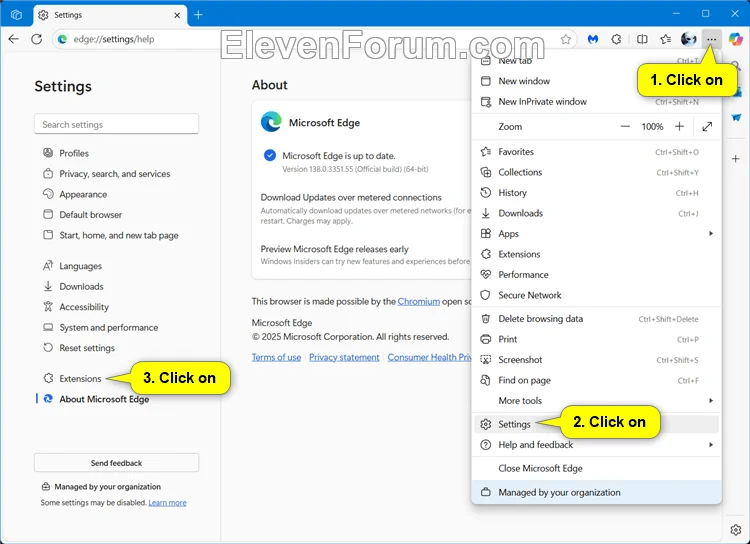Open the Learn more link
The width and height of the screenshot is (750, 544).
pyautogui.click(x=167, y=503)
